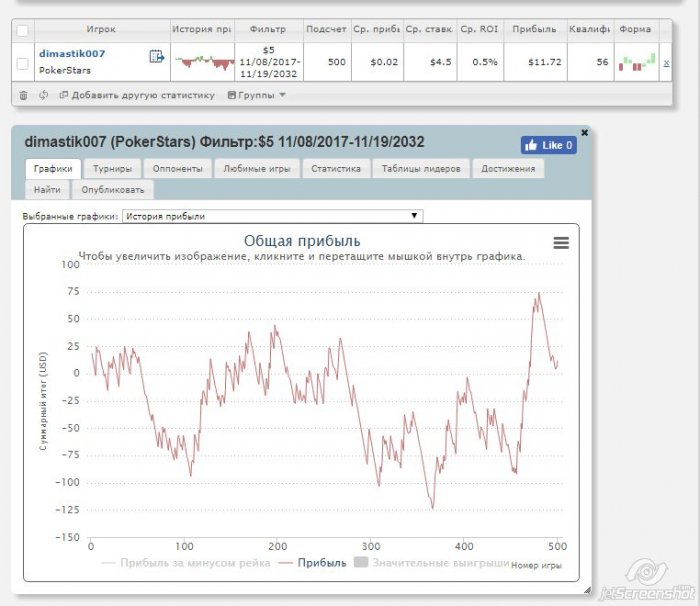Screen dimensions: 700x606
Task: Remove dimastik007 row with the x link
Action: (666, 63)
